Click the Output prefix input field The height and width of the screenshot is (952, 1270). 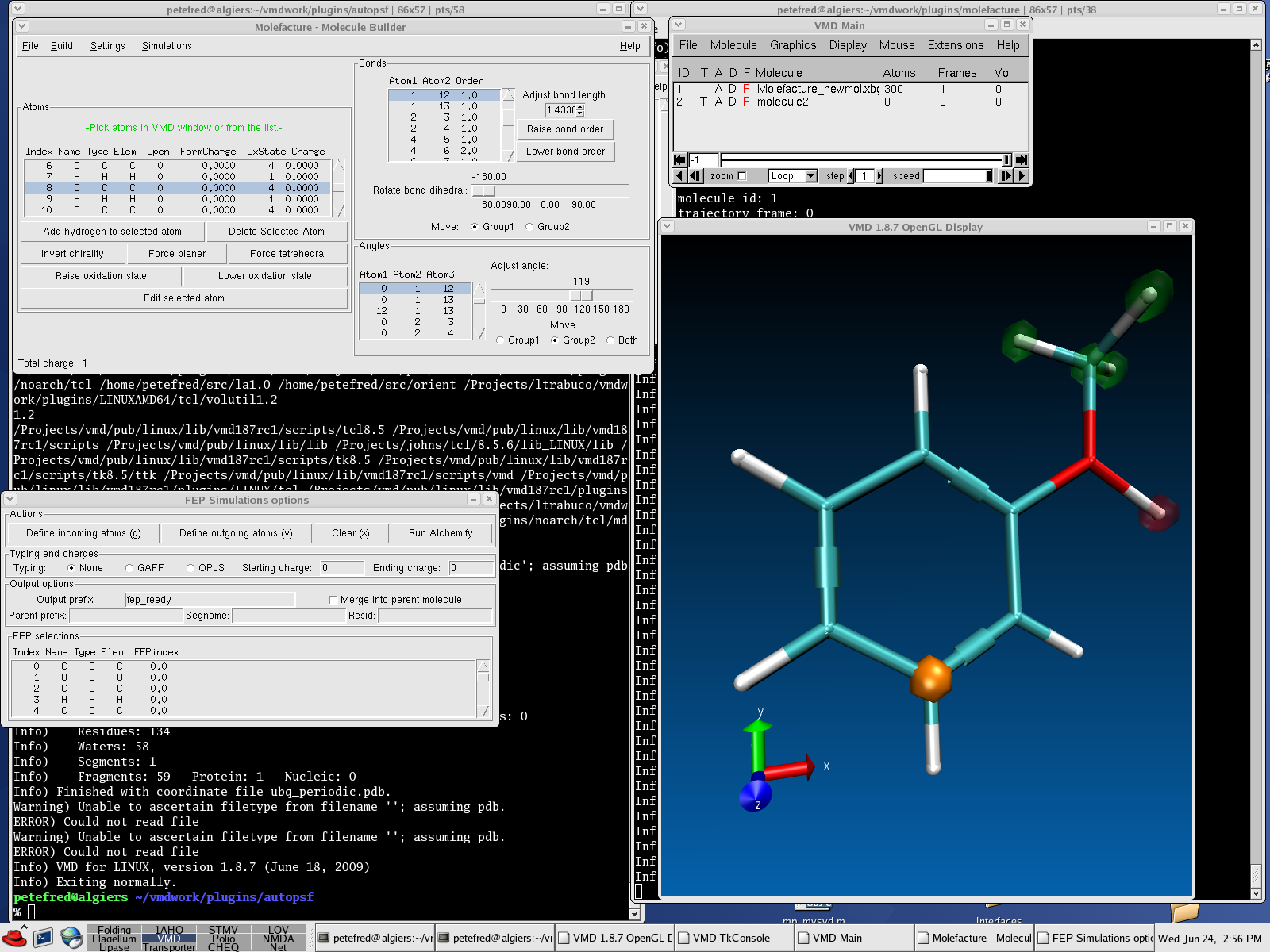pyautogui.click(x=210, y=600)
